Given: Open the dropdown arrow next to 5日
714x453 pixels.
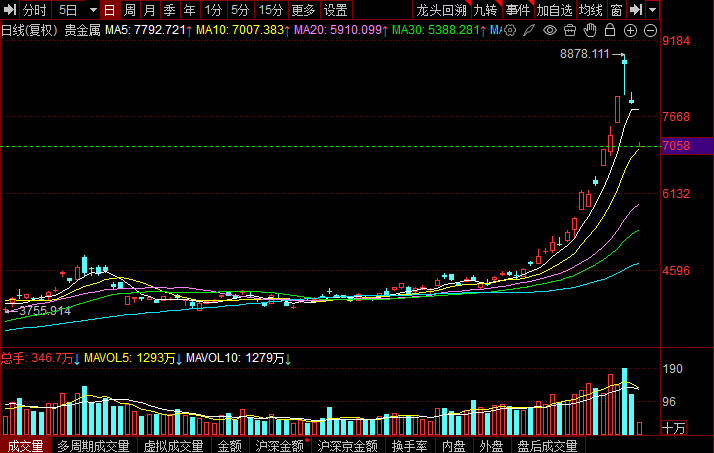Looking at the screenshot, I should click(93, 10).
